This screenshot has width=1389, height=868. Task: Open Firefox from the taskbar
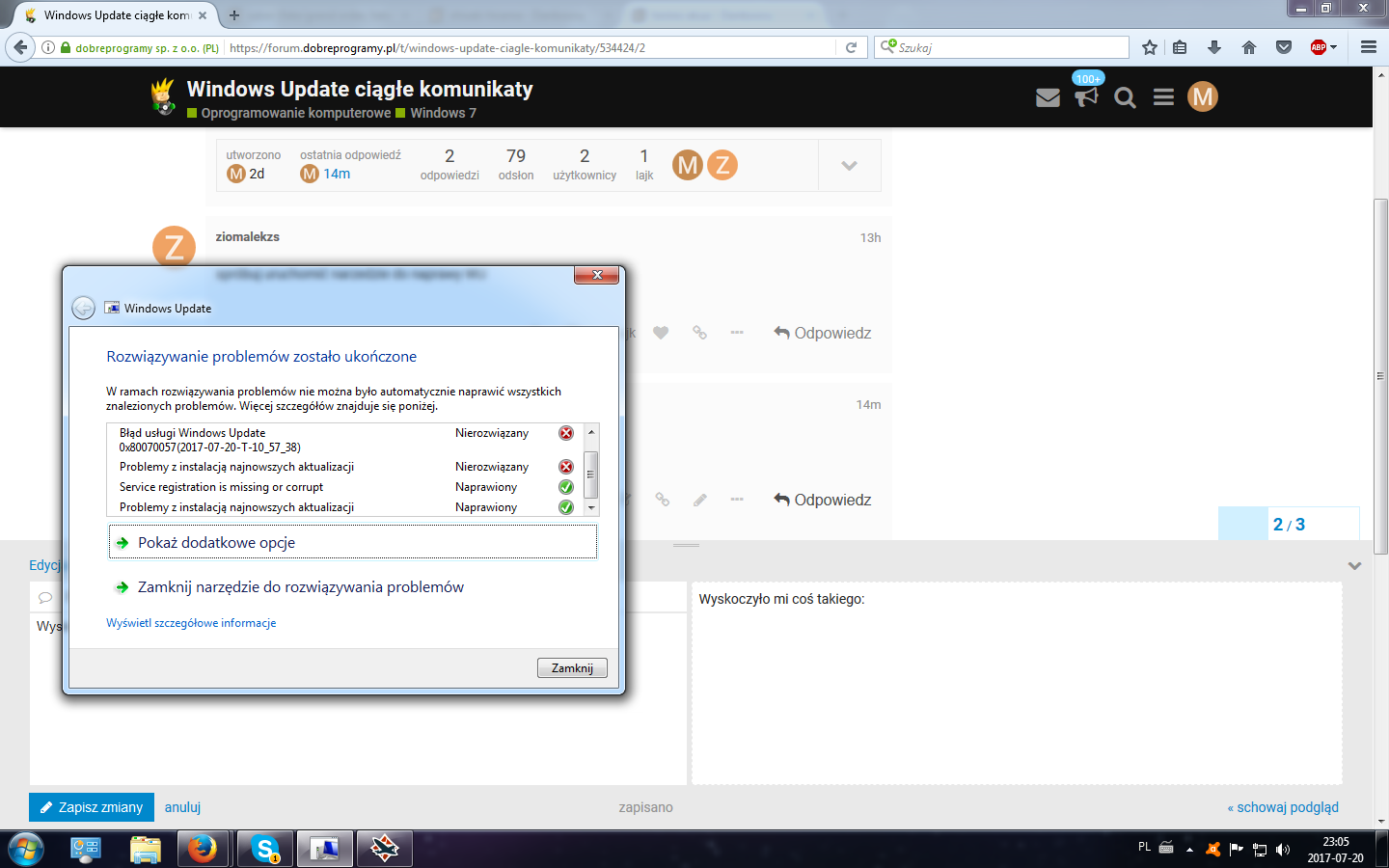coord(203,850)
